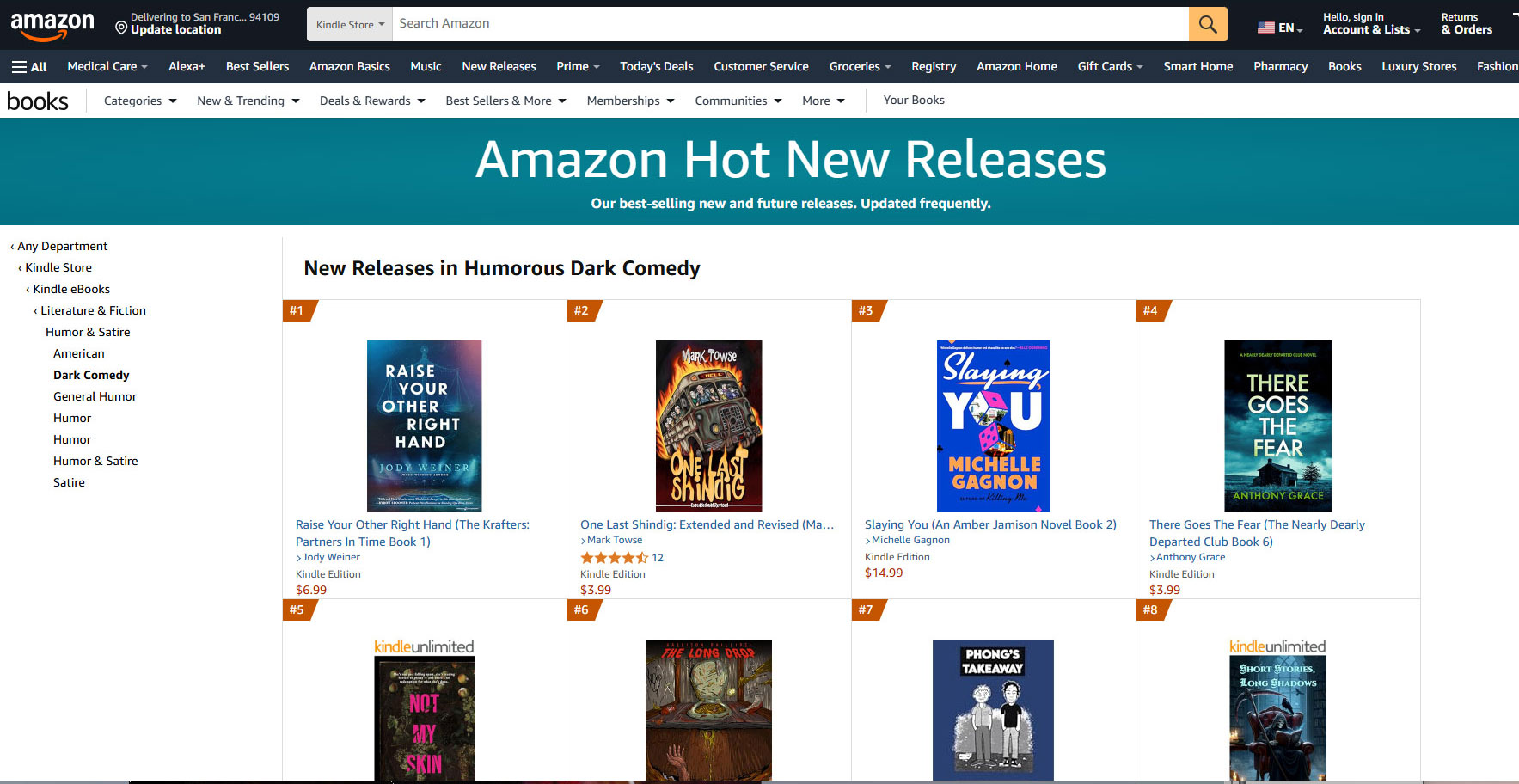Select the Dark Comedy category
This screenshot has height=784, width=1519.
[90, 374]
